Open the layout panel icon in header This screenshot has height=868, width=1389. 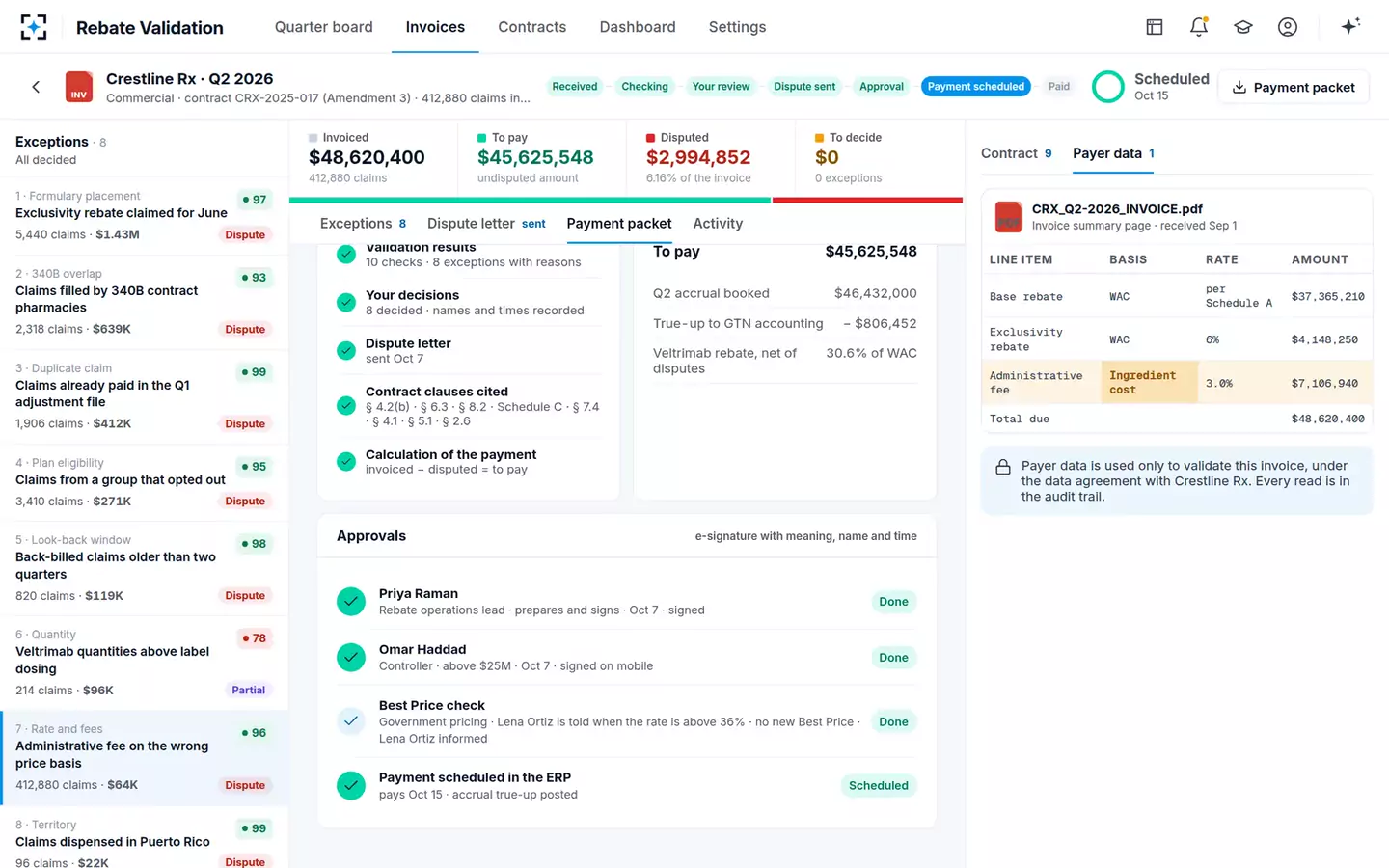(x=1155, y=27)
